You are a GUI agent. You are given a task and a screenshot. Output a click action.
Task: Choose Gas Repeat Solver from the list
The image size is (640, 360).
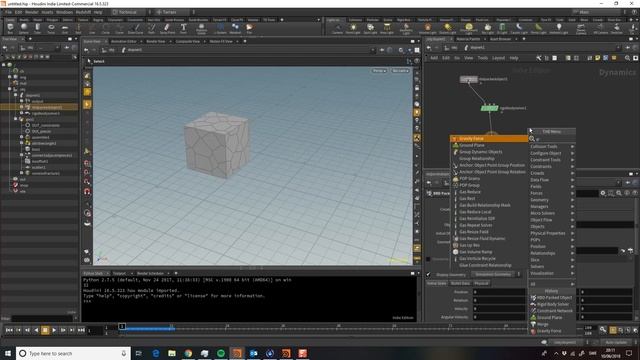[x=489, y=225]
